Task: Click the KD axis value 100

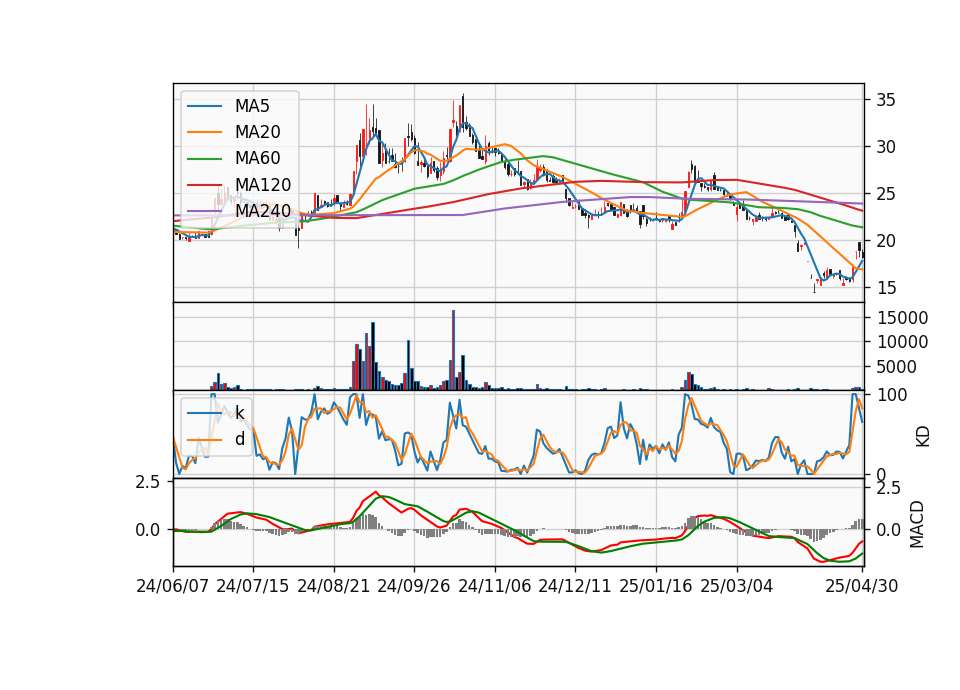Action: click(892, 395)
